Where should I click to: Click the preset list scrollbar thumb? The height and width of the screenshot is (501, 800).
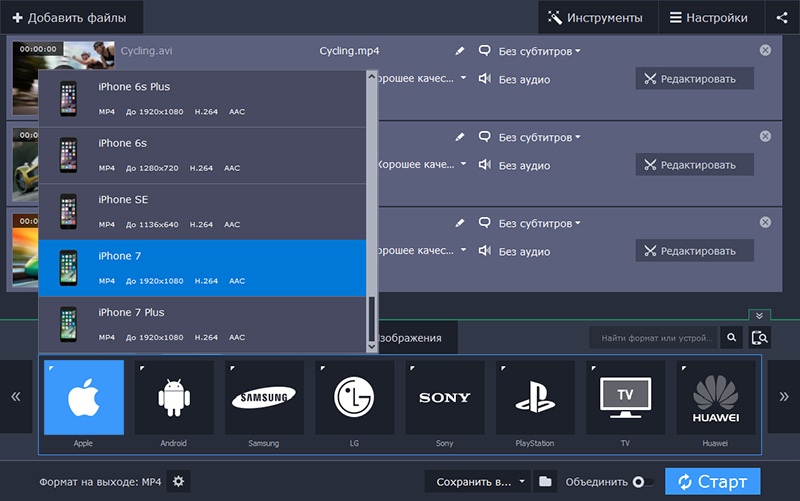[x=371, y=318]
